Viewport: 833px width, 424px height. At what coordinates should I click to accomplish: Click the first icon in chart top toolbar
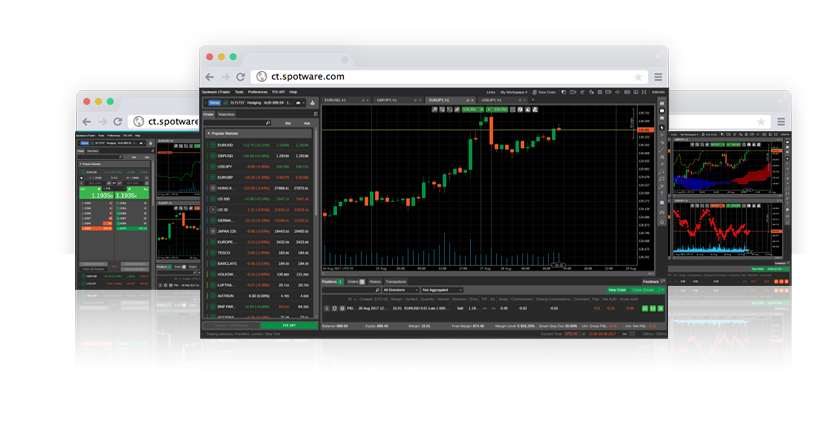click(x=435, y=109)
